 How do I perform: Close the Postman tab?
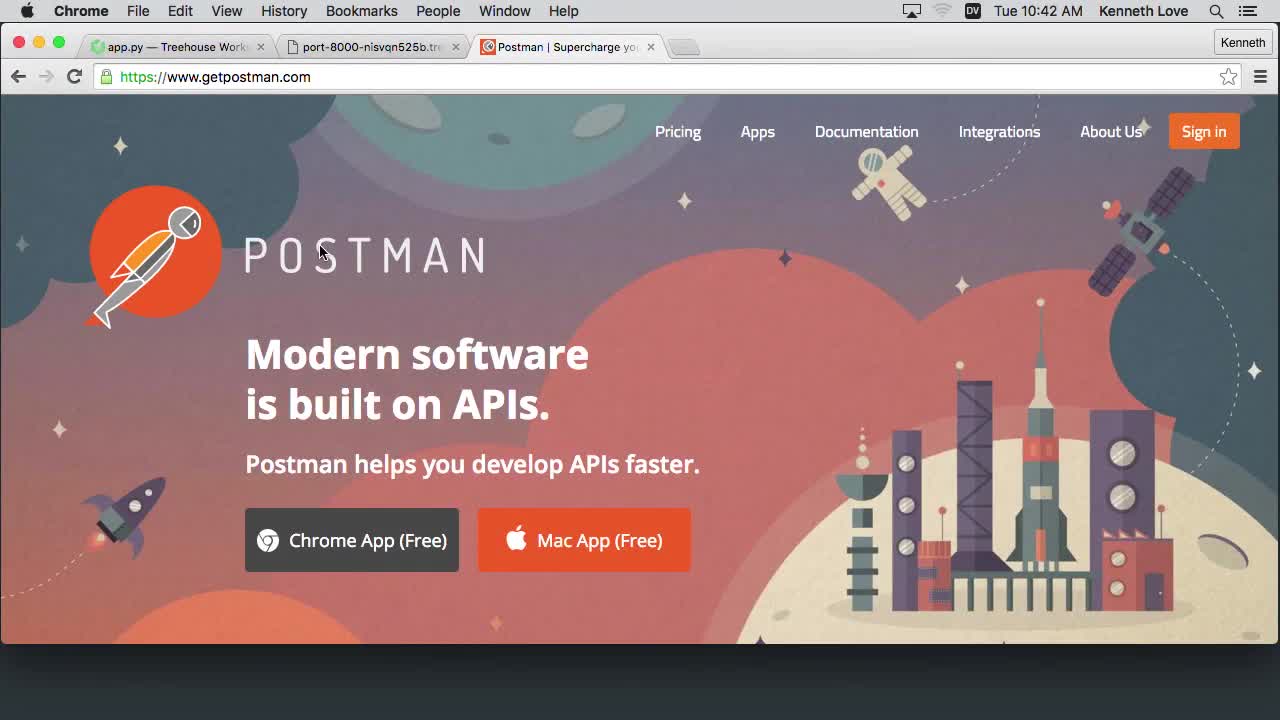click(x=651, y=47)
